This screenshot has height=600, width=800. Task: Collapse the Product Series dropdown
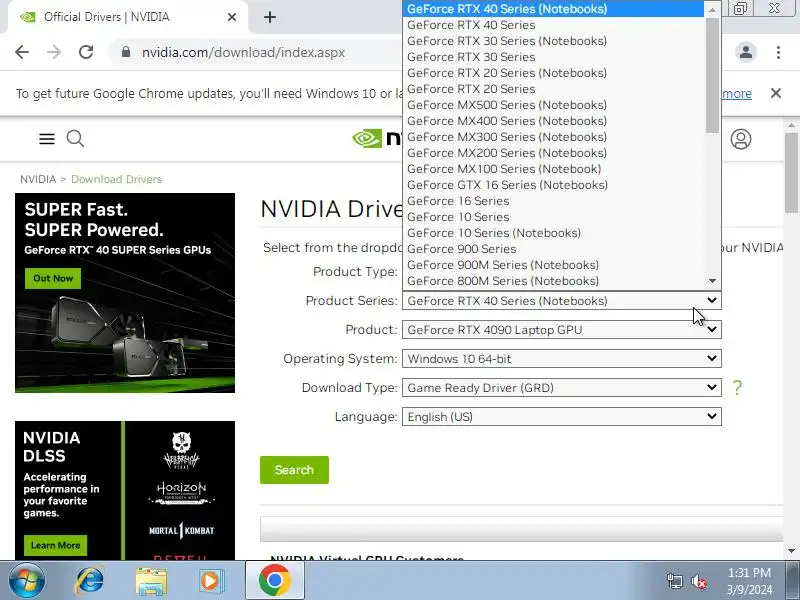(561, 301)
